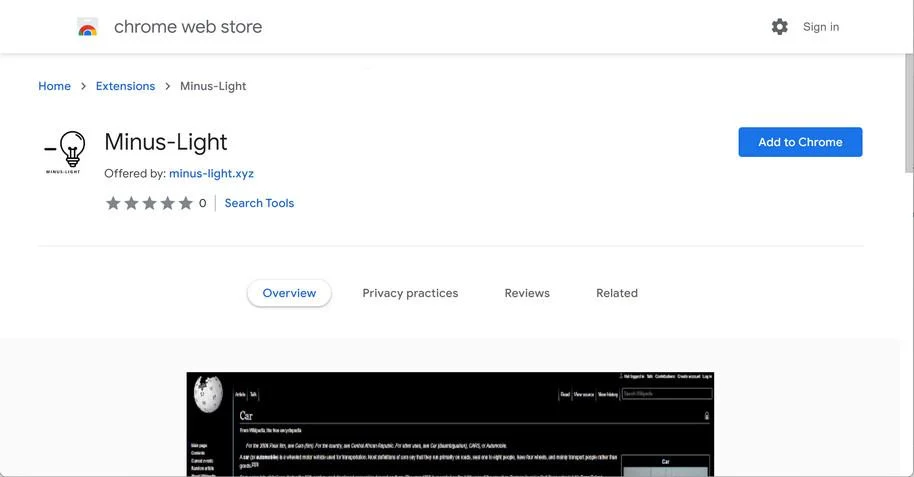Click the five-star rating row
Screen dimensions: 914x477
coord(149,203)
